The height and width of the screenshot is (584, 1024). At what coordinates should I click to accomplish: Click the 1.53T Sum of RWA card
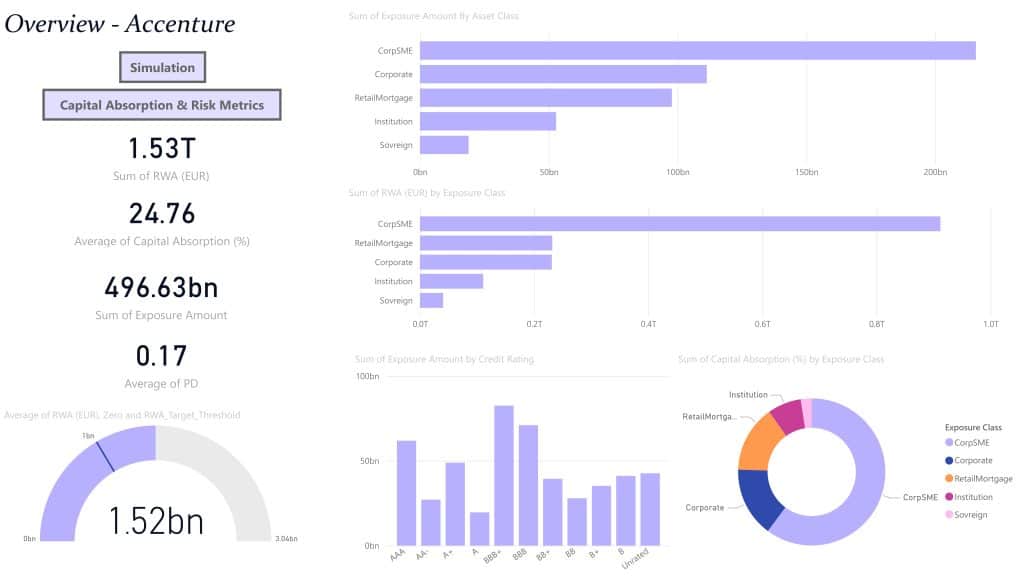162,159
